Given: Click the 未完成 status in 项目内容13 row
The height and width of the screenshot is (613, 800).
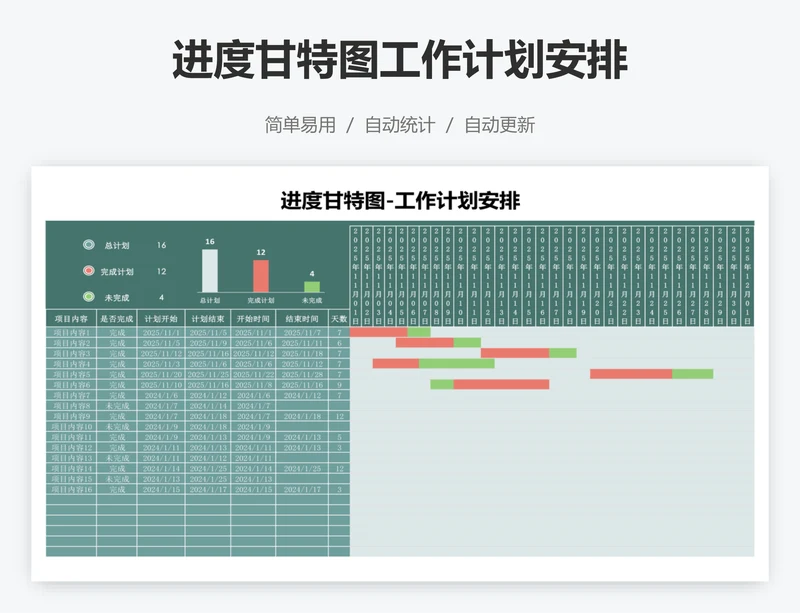Looking at the screenshot, I should (117, 458).
